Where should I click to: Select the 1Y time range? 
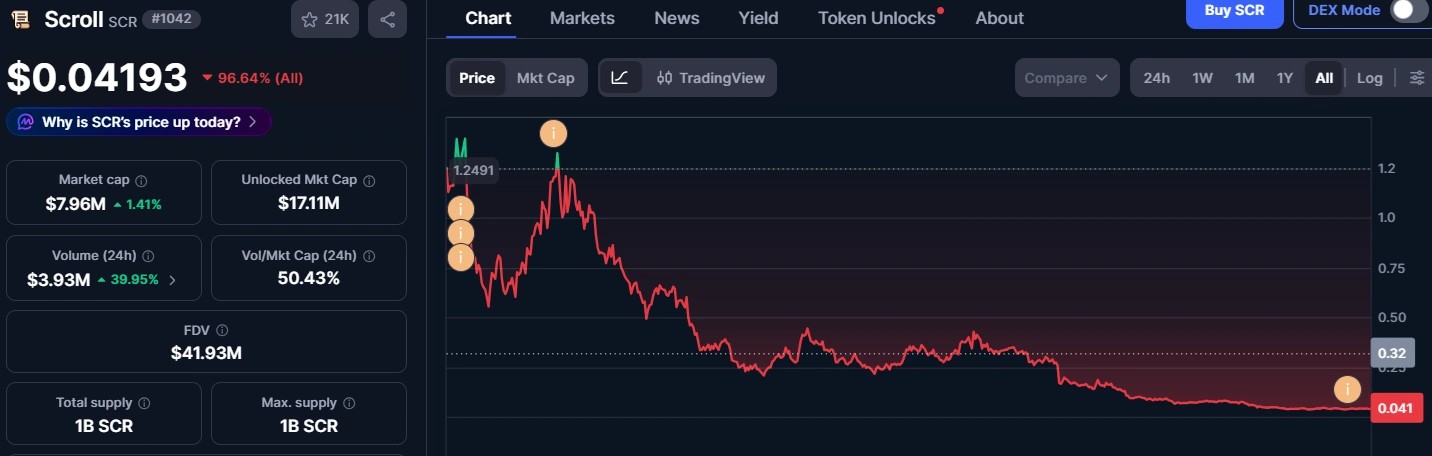[1285, 78]
